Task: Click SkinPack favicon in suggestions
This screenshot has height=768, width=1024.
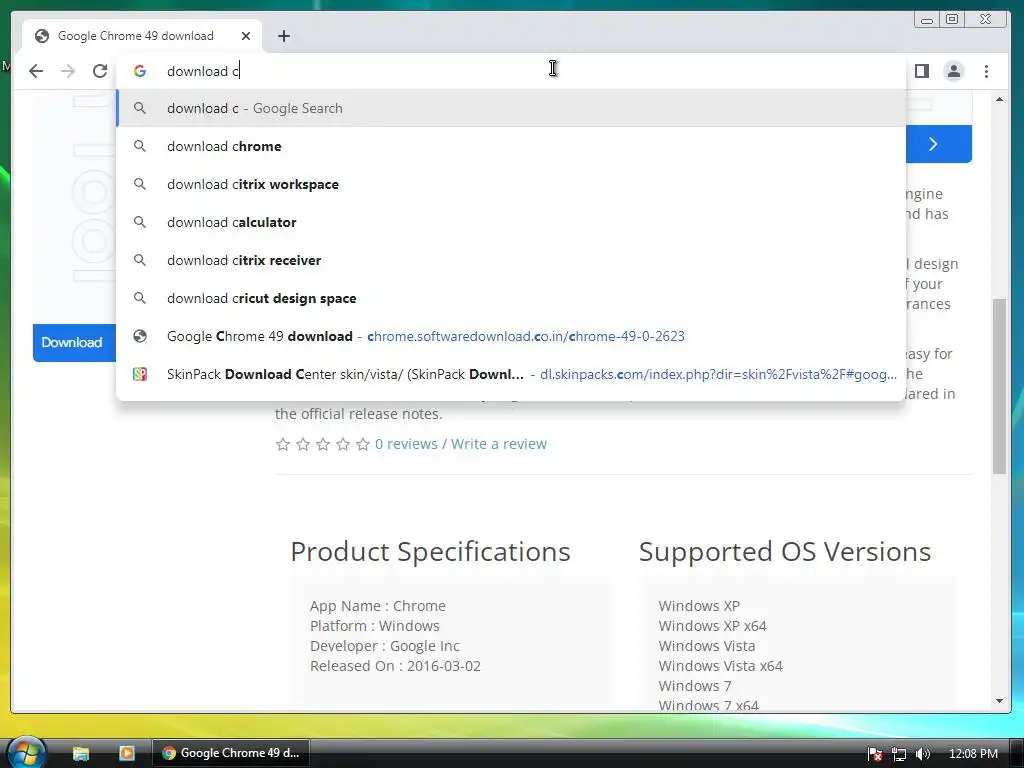Action: point(140,374)
